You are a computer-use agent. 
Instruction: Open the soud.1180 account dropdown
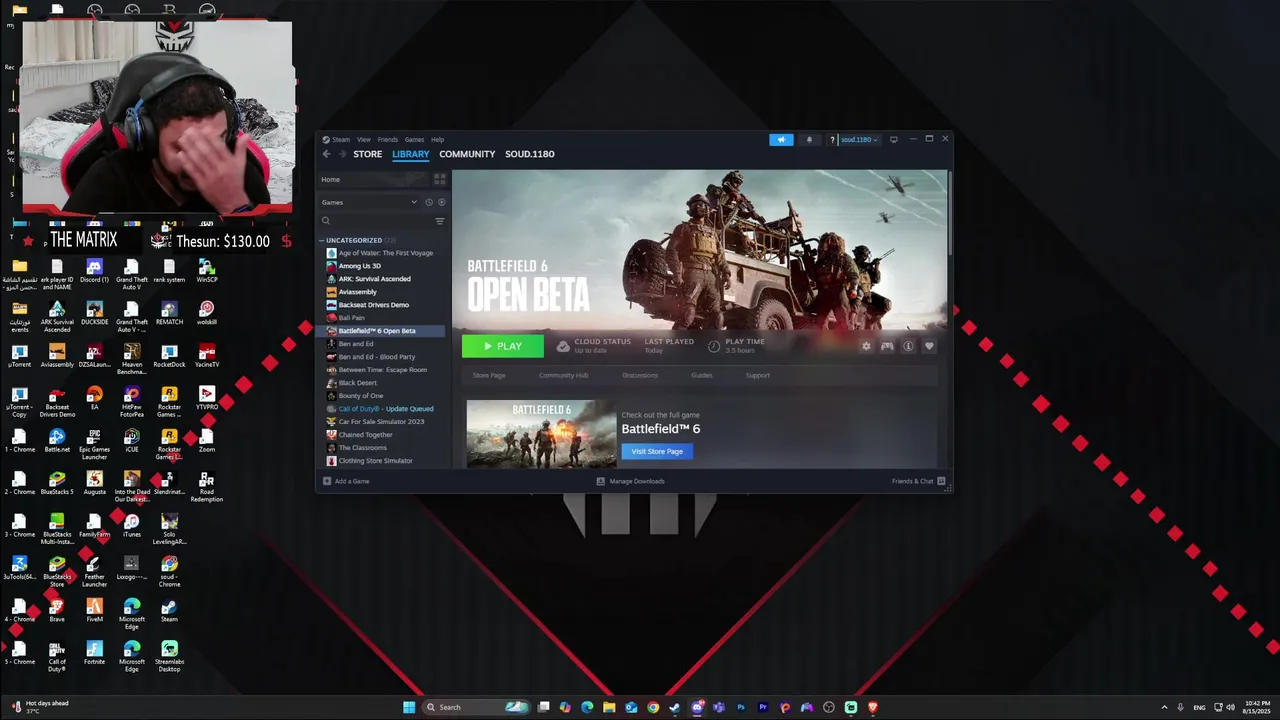tap(858, 140)
